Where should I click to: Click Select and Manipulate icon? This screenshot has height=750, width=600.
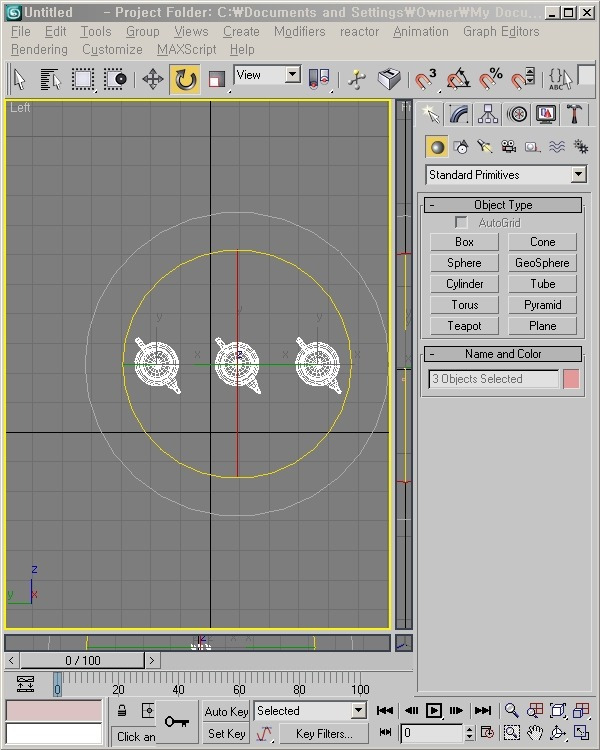tap(357, 79)
